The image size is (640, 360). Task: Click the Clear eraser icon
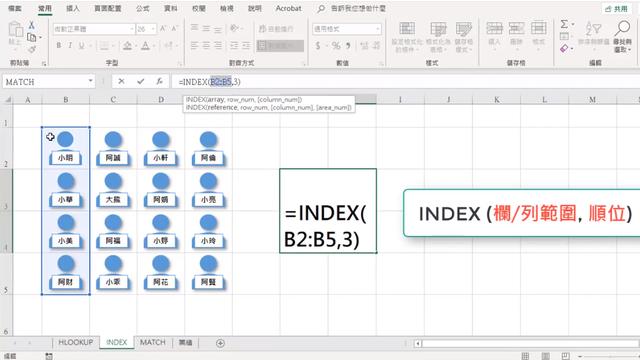coord(564,49)
